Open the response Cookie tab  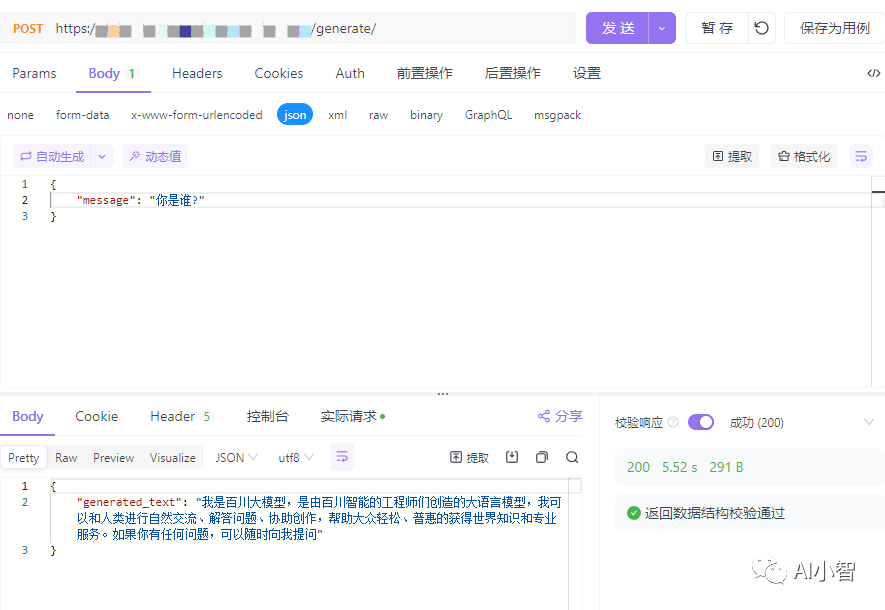[x=97, y=416]
